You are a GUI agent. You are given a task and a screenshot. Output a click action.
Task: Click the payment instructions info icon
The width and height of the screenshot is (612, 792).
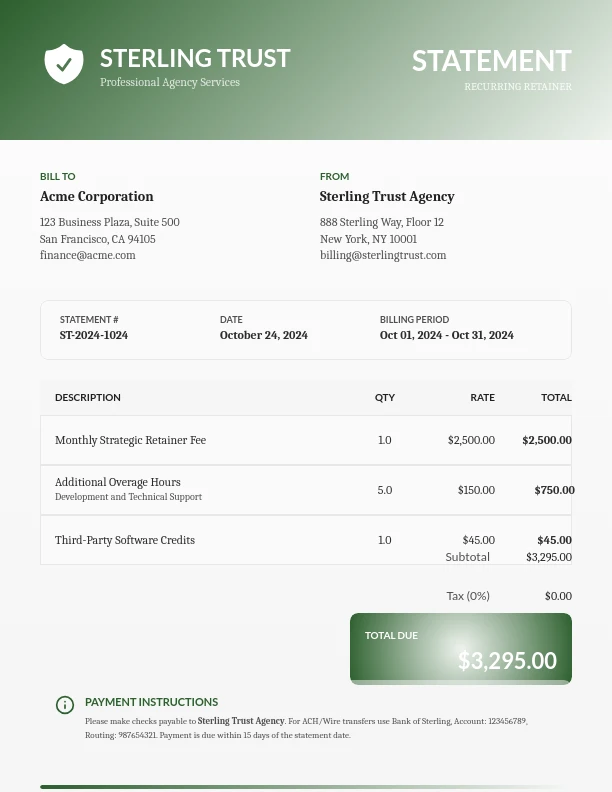[x=65, y=705]
